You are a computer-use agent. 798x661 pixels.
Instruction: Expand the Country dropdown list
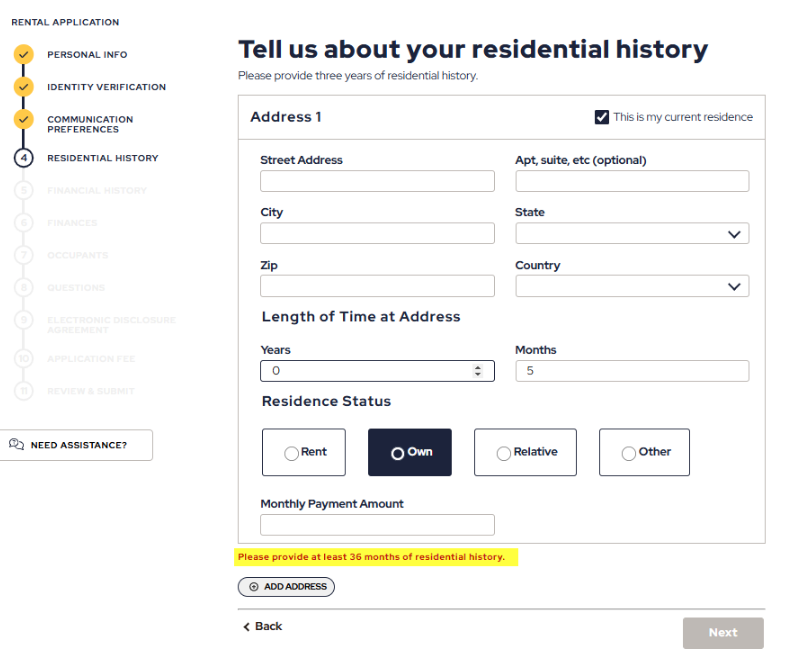click(632, 286)
